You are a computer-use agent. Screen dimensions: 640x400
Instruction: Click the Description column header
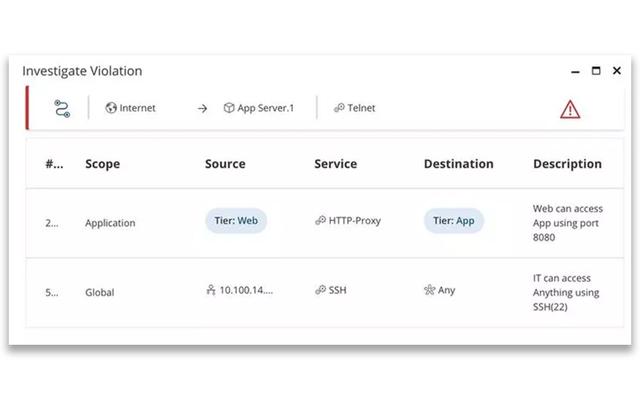567,164
